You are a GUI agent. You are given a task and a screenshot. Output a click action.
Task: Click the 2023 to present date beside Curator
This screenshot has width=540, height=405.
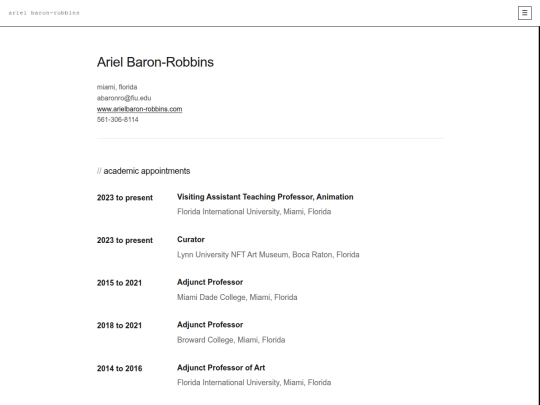click(125, 240)
